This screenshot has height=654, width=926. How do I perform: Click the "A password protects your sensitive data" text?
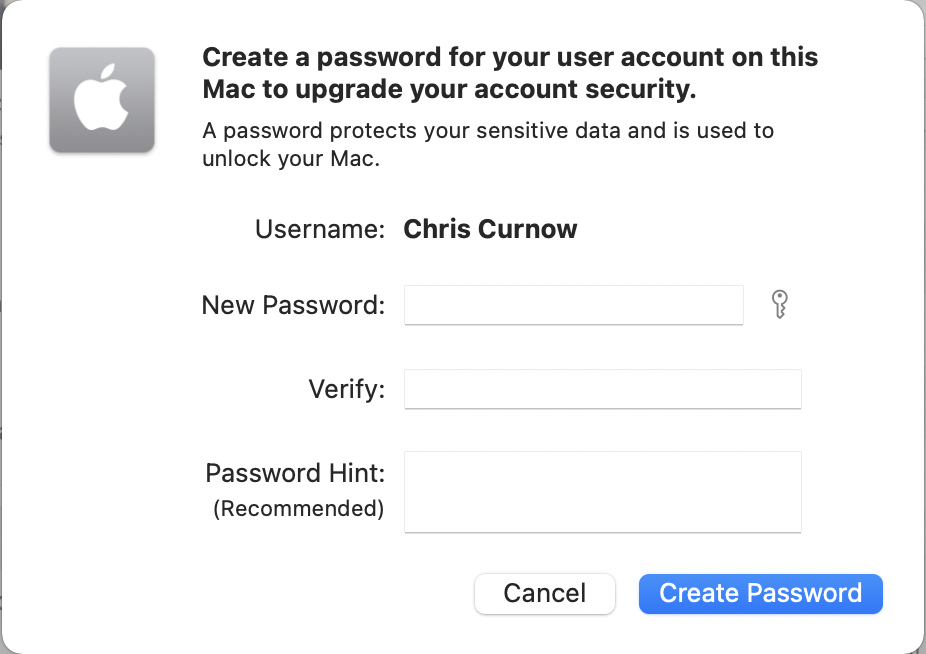(x=488, y=131)
